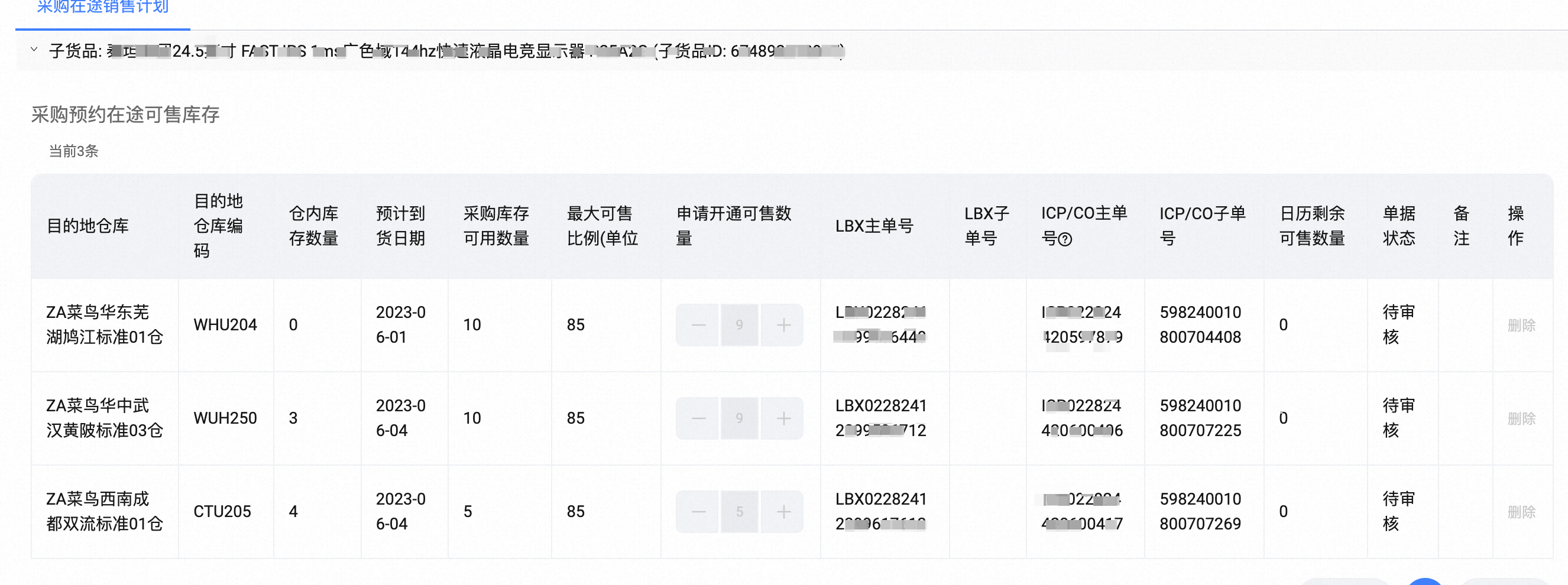Click the 当前3条 record count
The height and width of the screenshot is (585, 1568).
pos(74,151)
